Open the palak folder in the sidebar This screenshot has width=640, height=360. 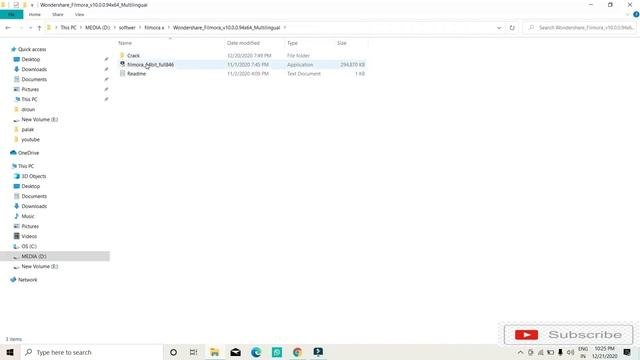click(27, 129)
